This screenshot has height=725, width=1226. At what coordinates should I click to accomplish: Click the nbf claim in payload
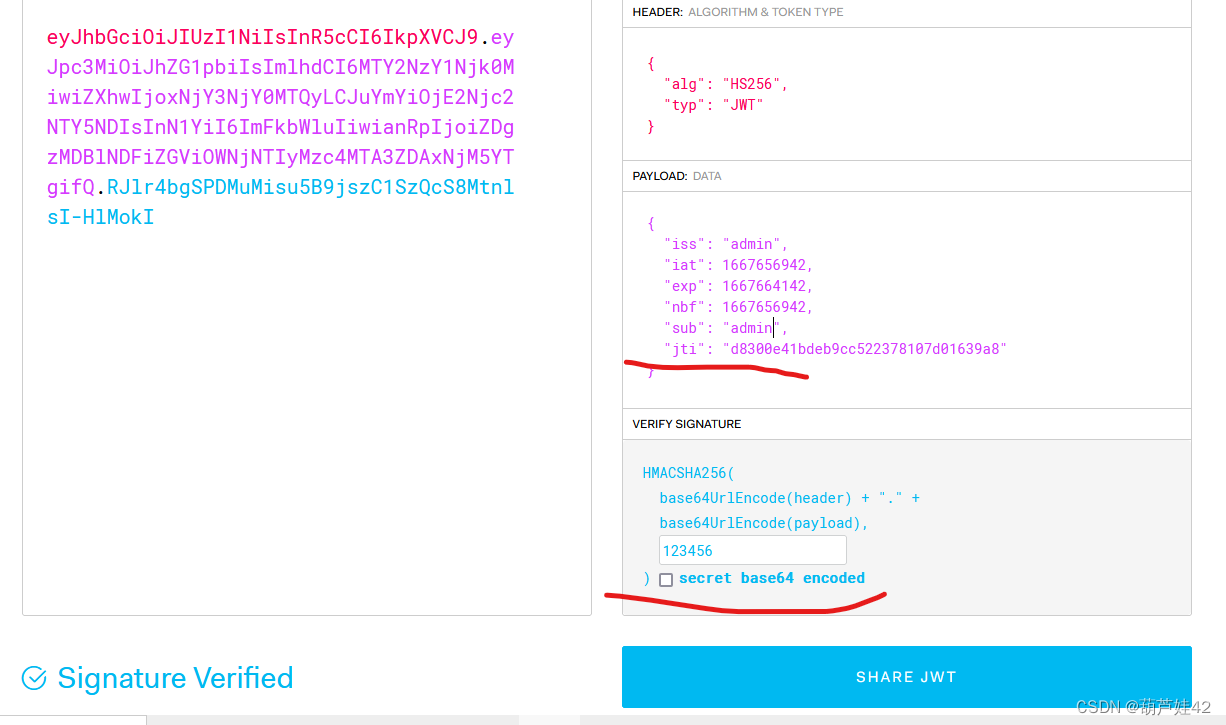point(738,306)
